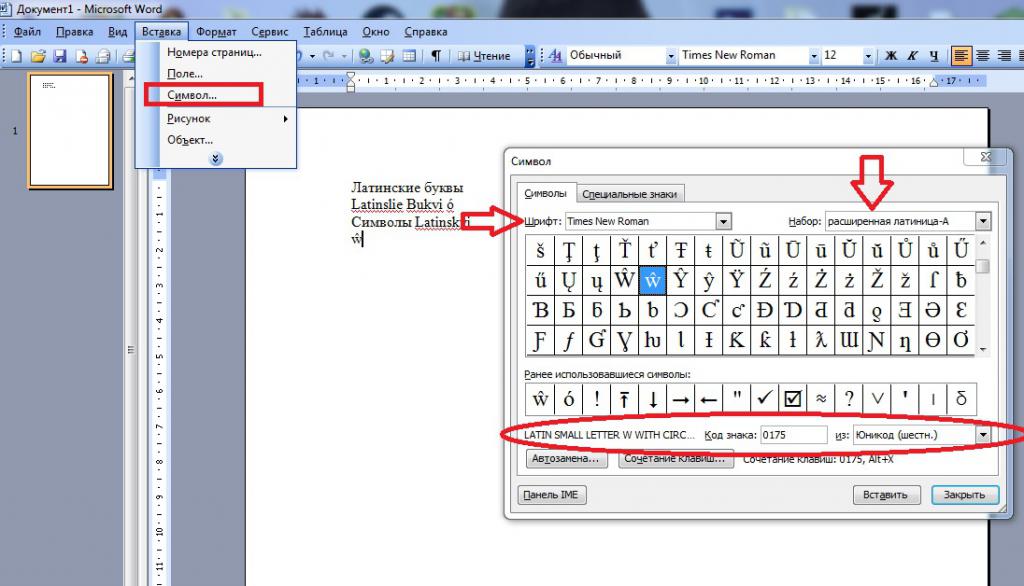
Task: Pick the ≈ approximately recent symbol
Action: pyautogui.click(x=820, y=399)
